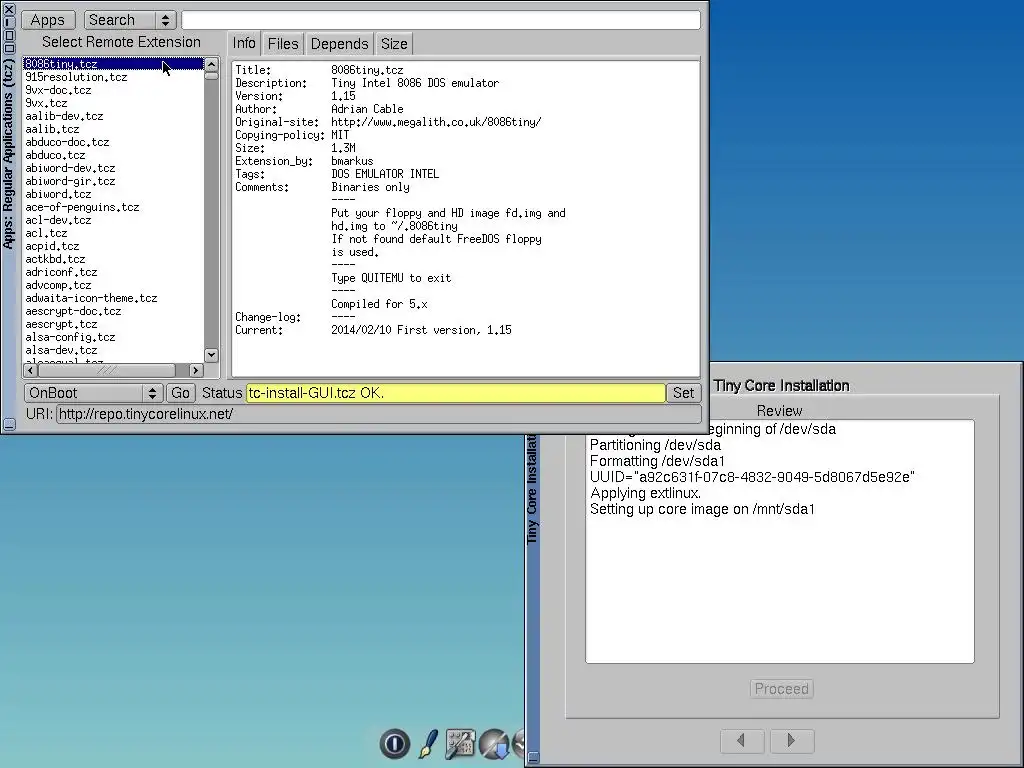Viewport: 1024px width, 768px height.
Task: Open the Control Panel icon in the dock
Action: [460, 744]
